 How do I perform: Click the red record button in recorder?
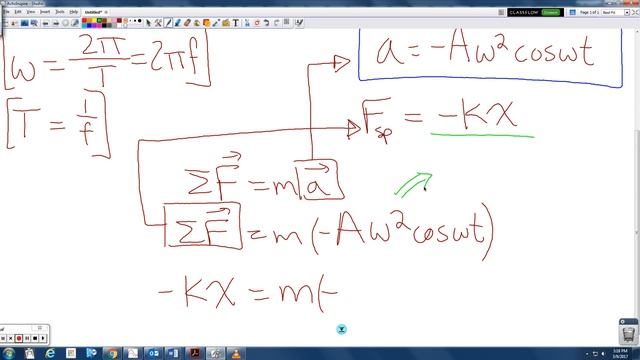click(18, 338)
